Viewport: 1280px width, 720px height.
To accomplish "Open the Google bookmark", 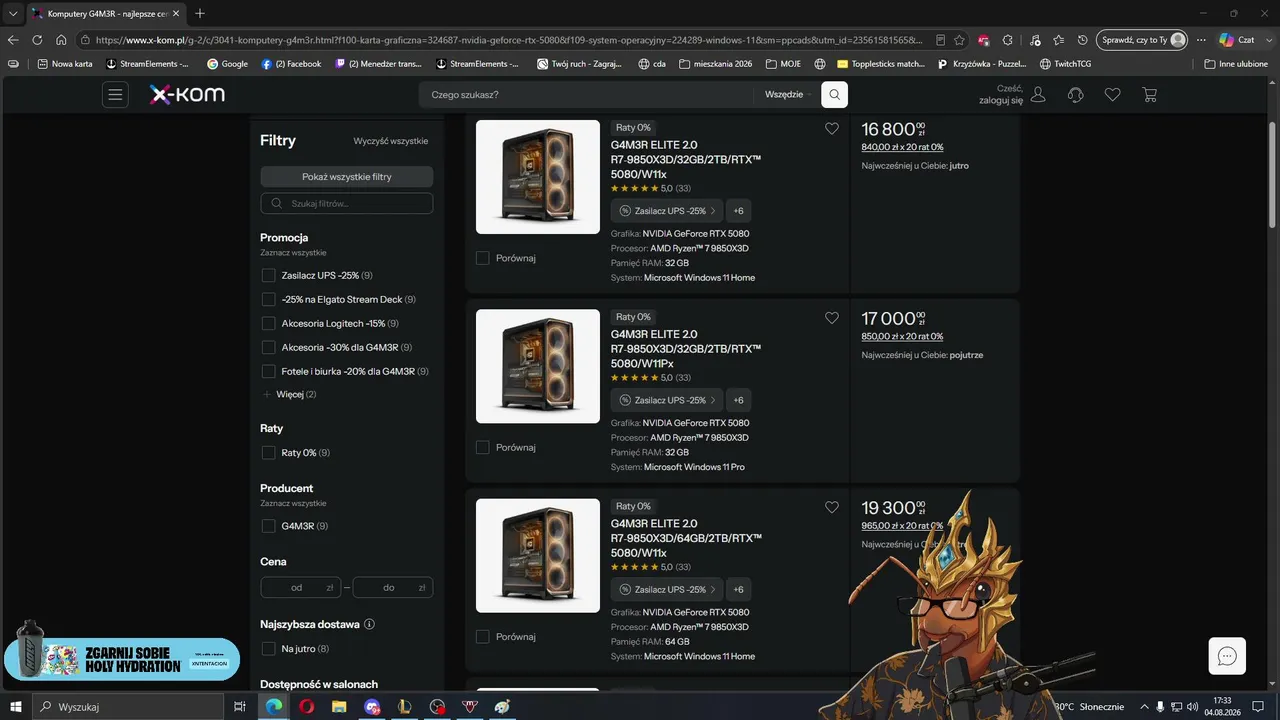I will pyautogui.click(x=227, y=64).
